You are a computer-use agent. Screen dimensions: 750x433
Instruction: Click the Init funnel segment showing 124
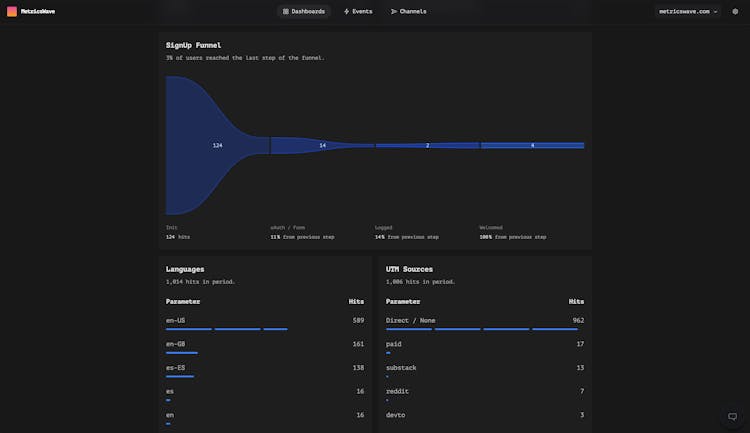point(217,145)
